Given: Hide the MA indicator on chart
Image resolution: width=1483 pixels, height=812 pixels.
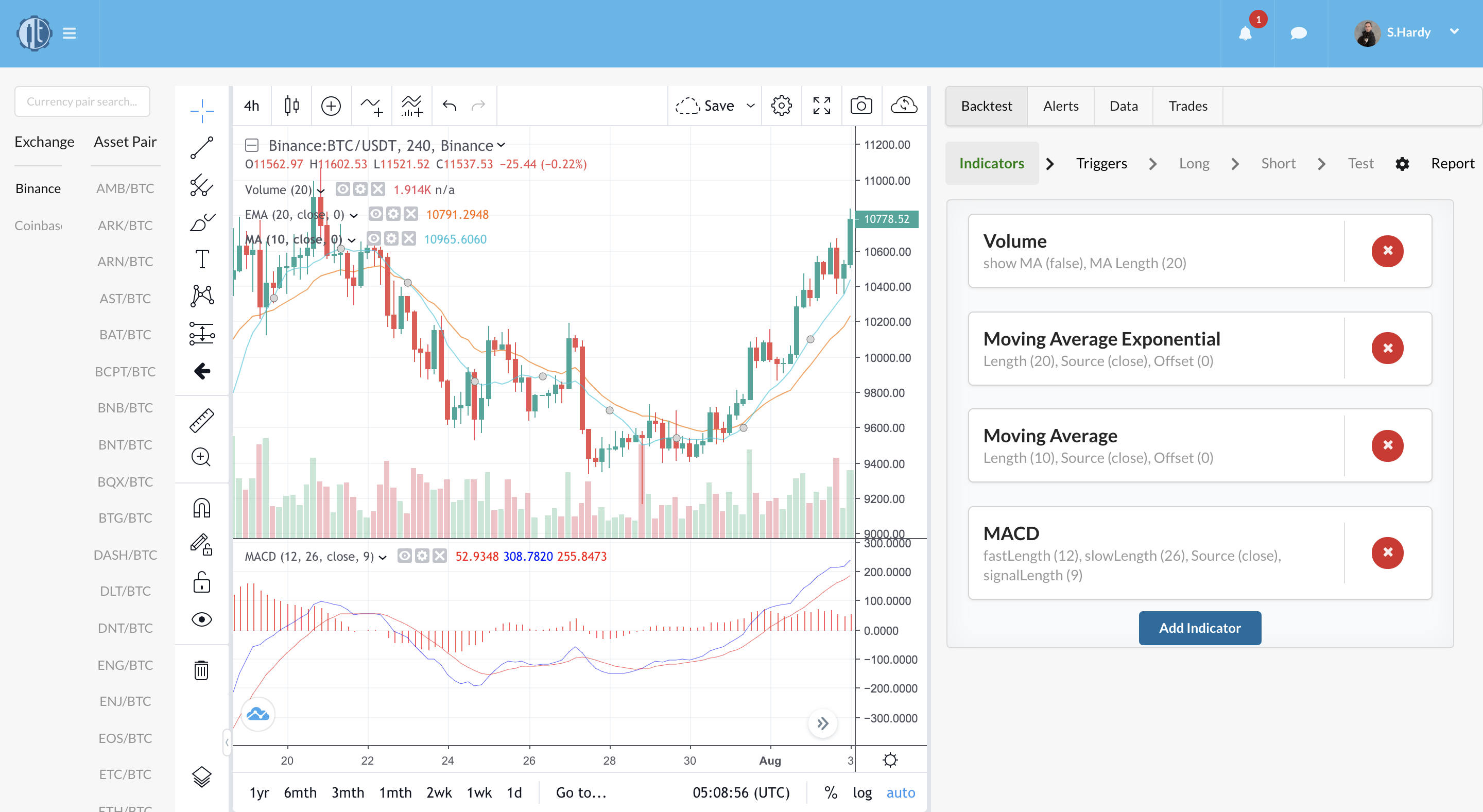Looking at the screenshot, I should [374, 239].
